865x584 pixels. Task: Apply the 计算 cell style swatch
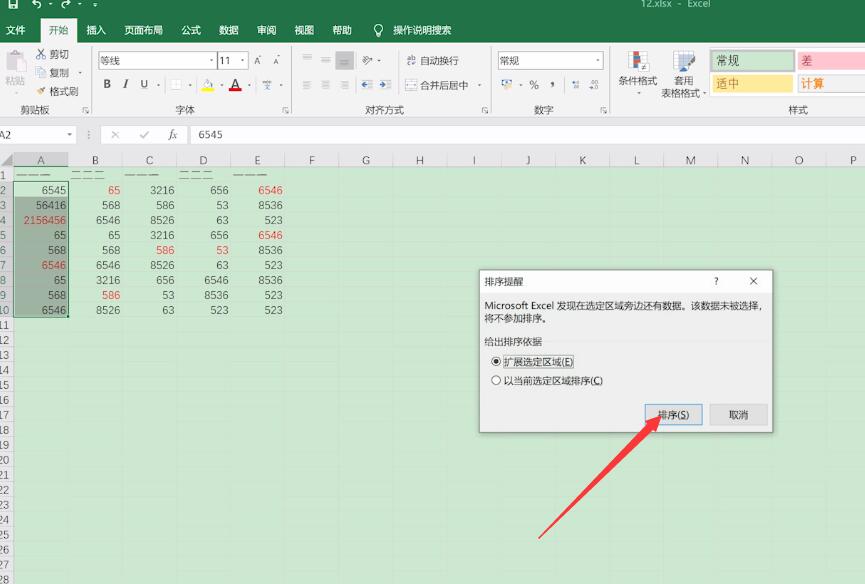click(x=831, y=84)
